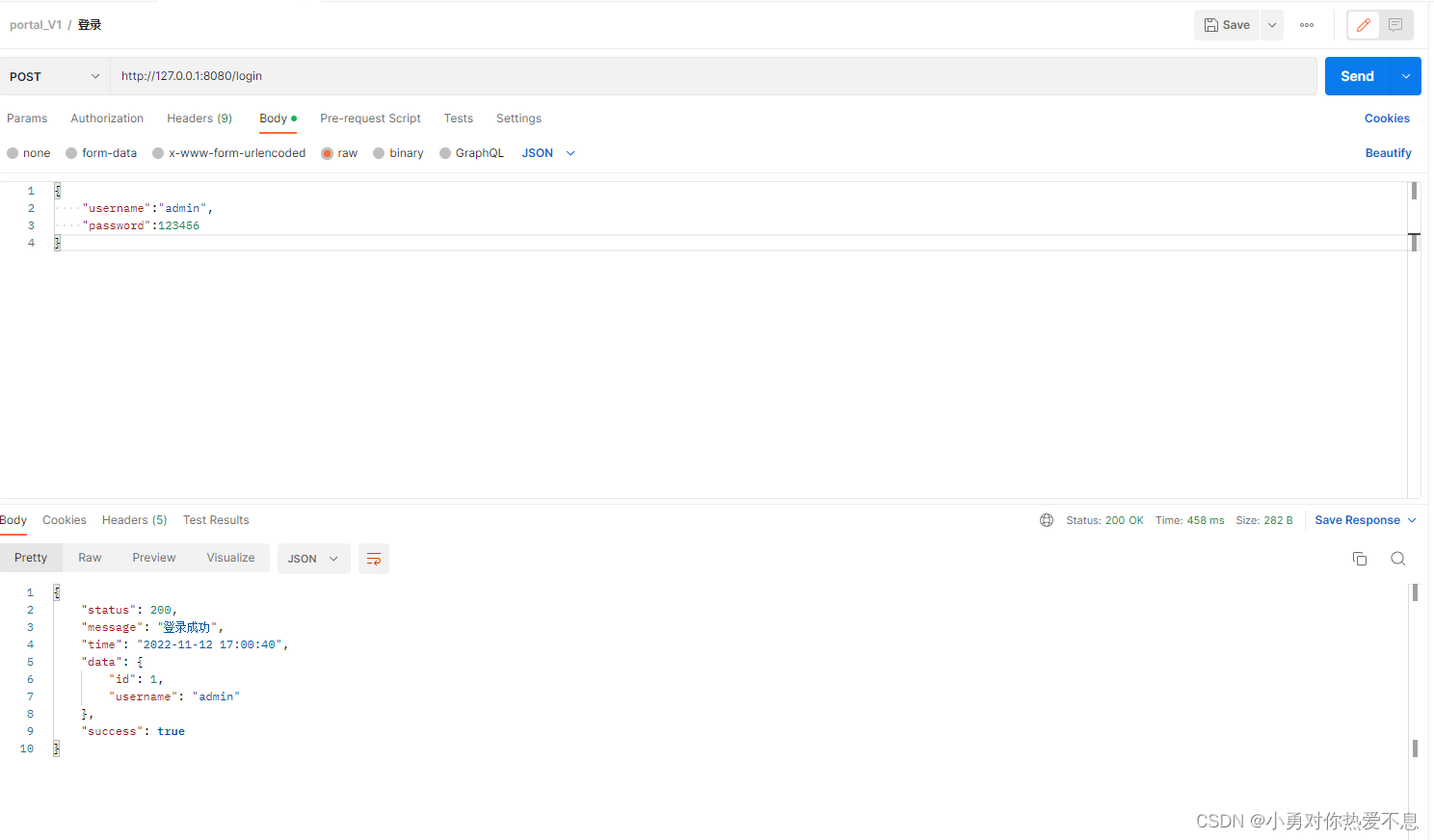1434x840 pixels.
Task: Open response search with the magnifier icon
Action: pyautogui.click(x=1398, y=559)
